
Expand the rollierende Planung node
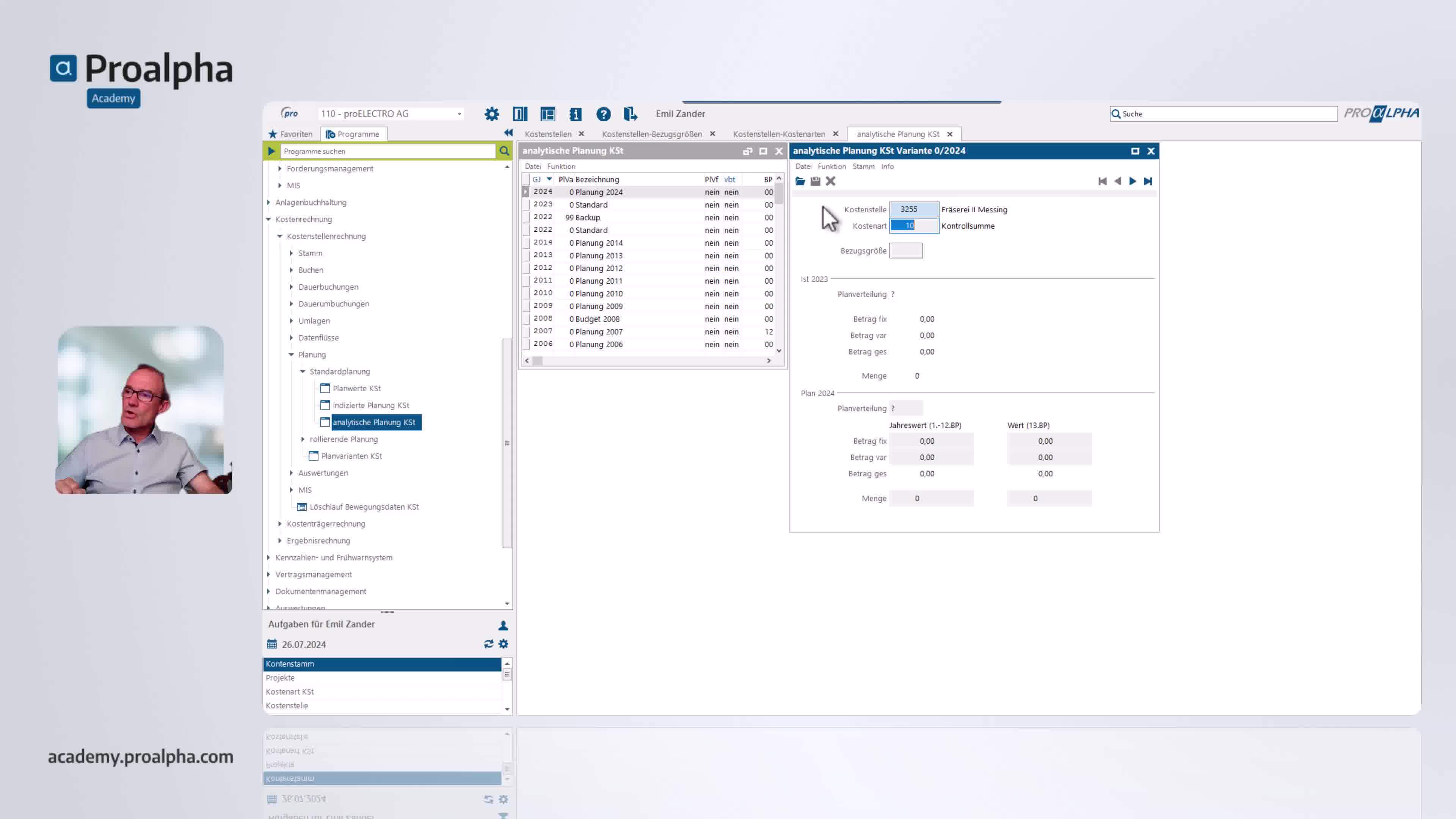(x=303, y=439)
